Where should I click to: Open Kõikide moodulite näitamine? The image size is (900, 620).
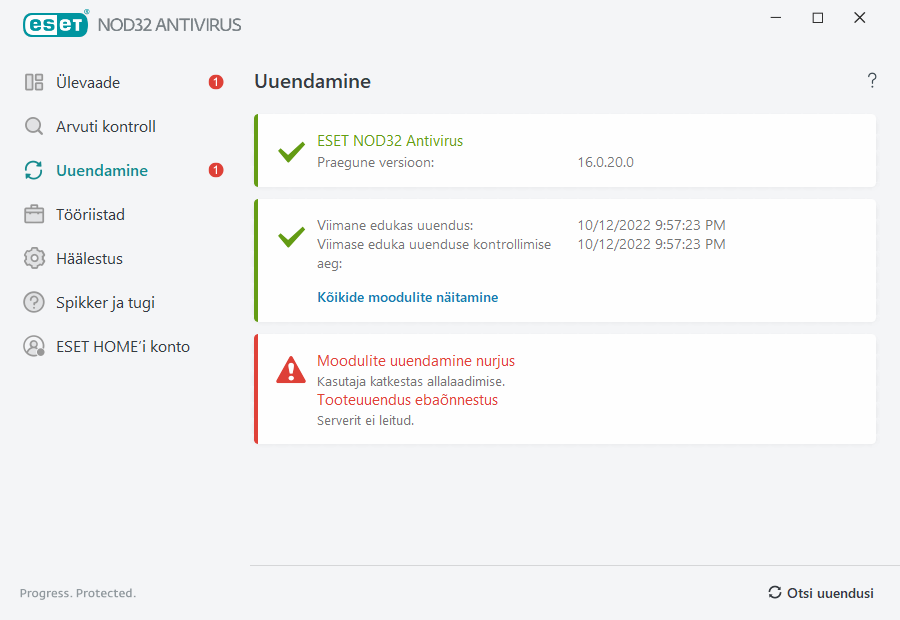click(408, 297)
